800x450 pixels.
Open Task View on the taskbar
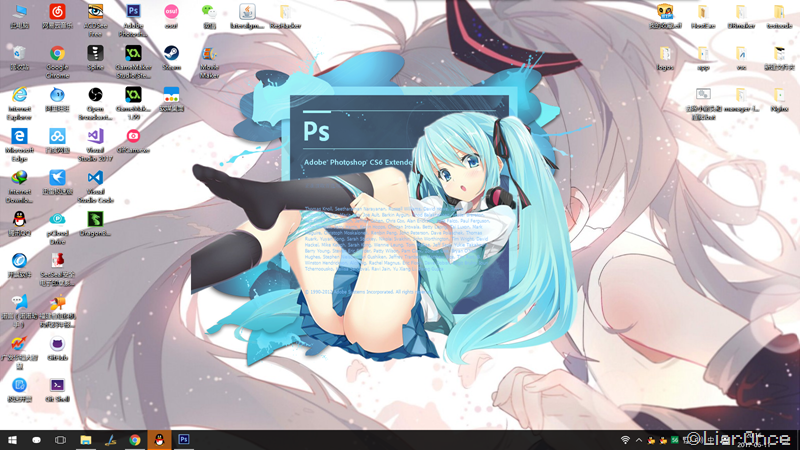coord(60,440)
